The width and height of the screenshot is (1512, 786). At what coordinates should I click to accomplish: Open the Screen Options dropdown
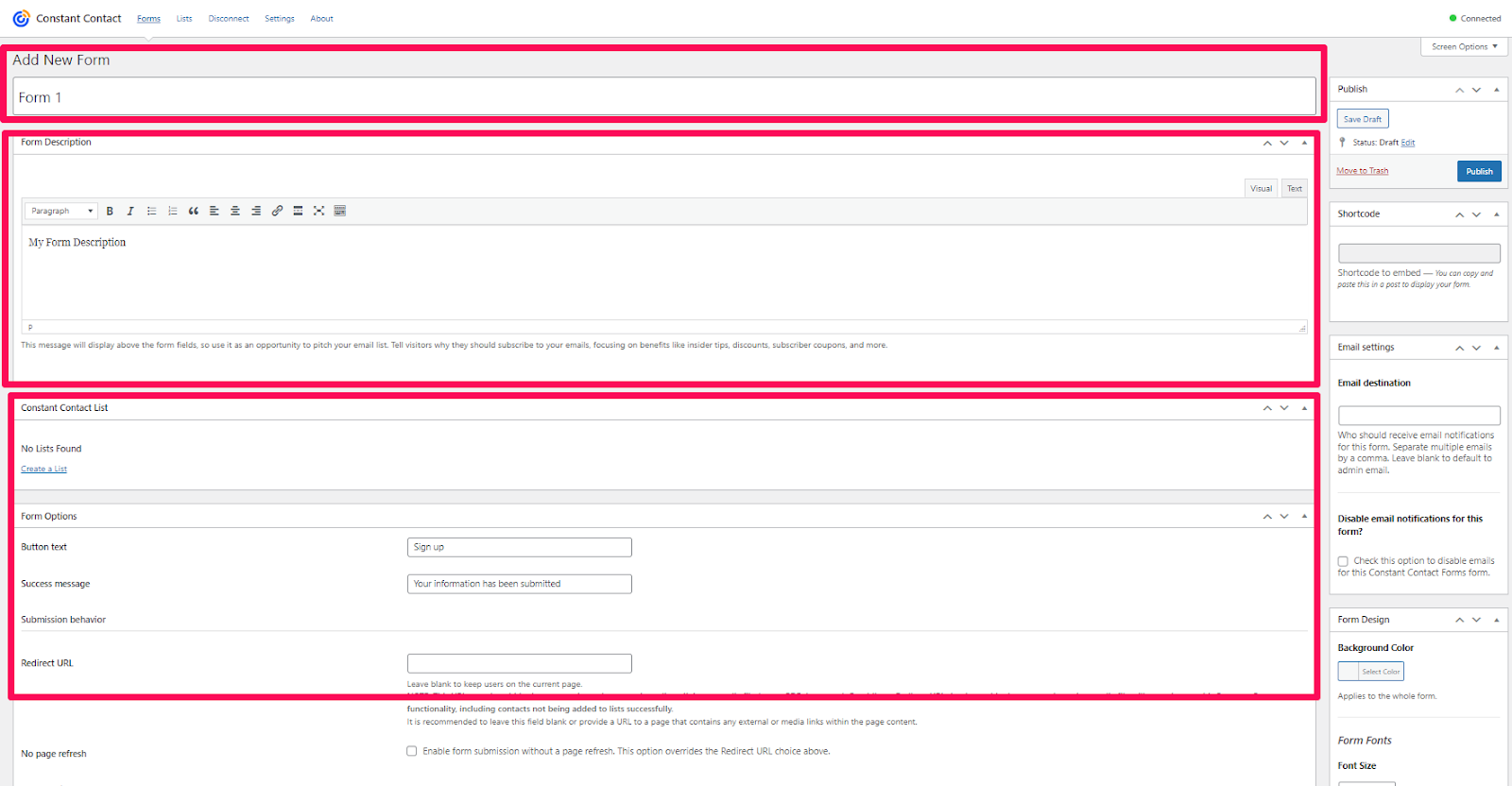coord(1465,46)
